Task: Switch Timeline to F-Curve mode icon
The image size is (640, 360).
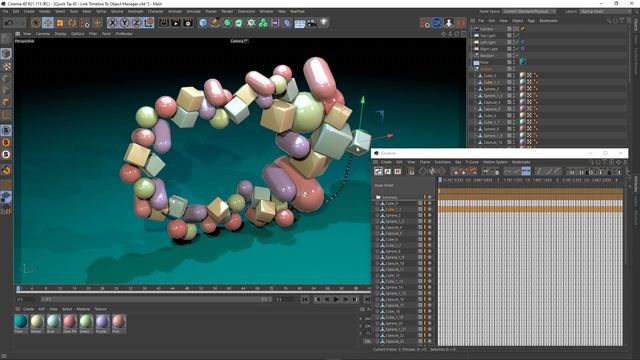Action: coord(388,171)
